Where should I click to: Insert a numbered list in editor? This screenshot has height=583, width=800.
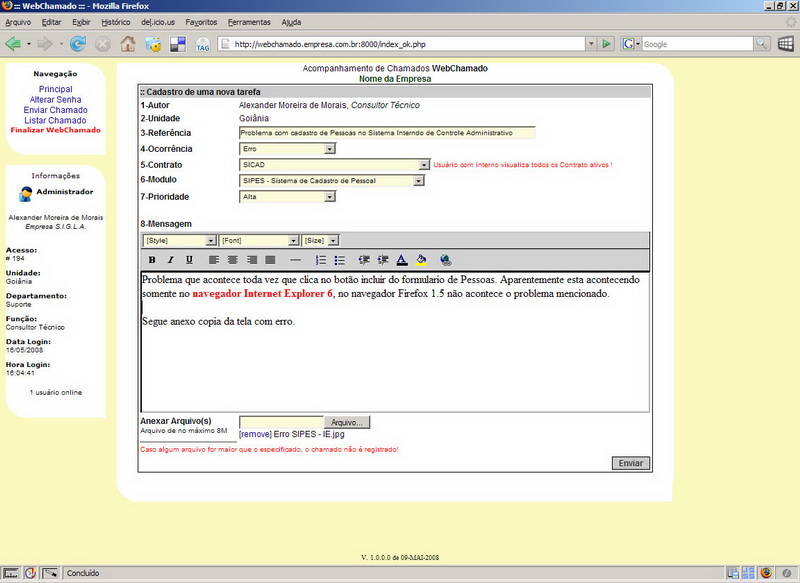[x=321, y=260]
